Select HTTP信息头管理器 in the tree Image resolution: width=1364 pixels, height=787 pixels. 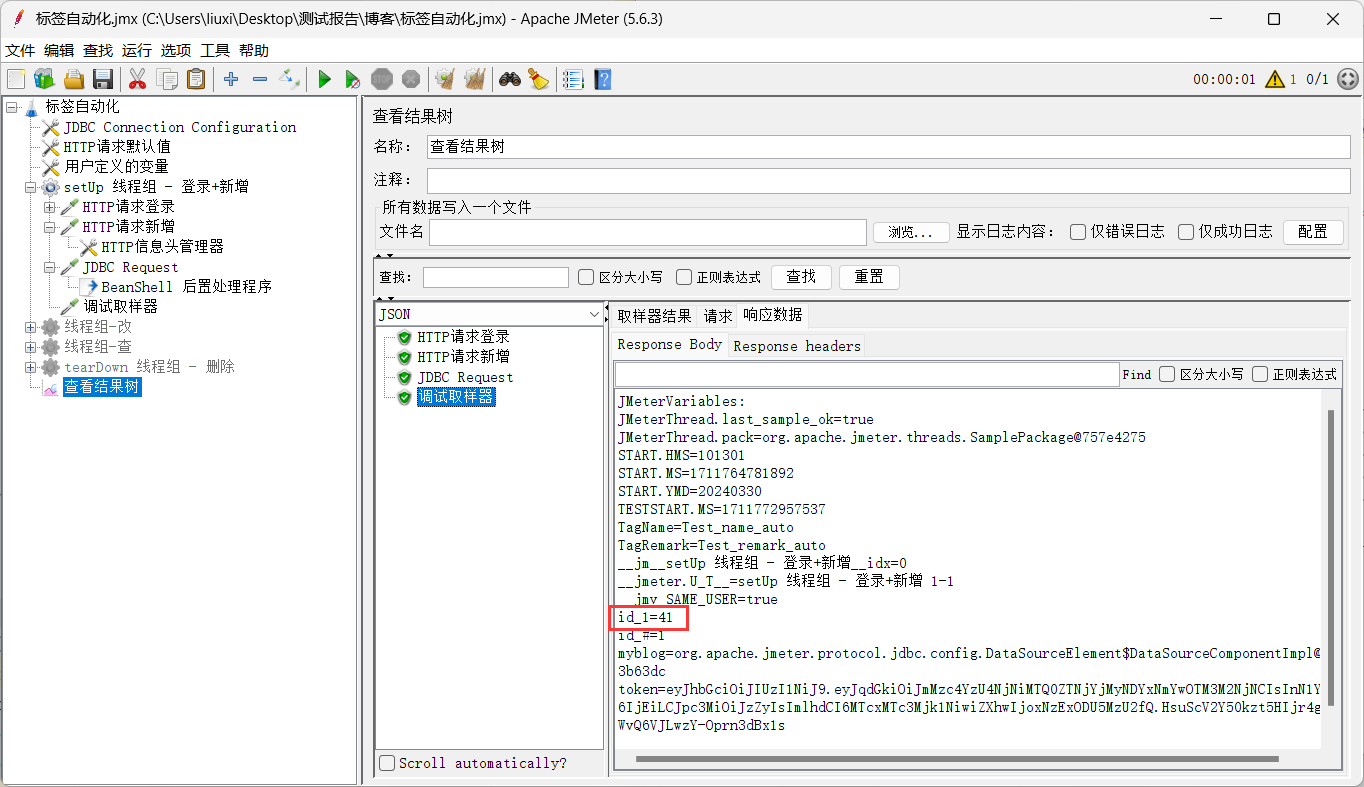pos(162,247)
